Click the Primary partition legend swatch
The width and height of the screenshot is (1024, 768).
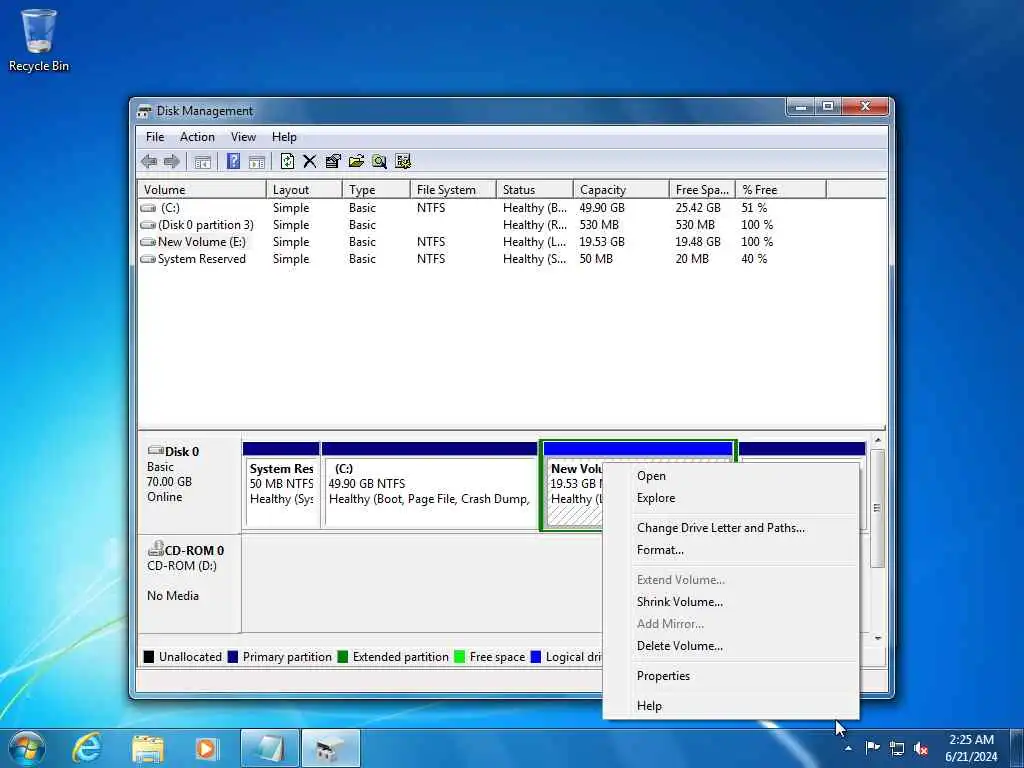coord(232,657)
